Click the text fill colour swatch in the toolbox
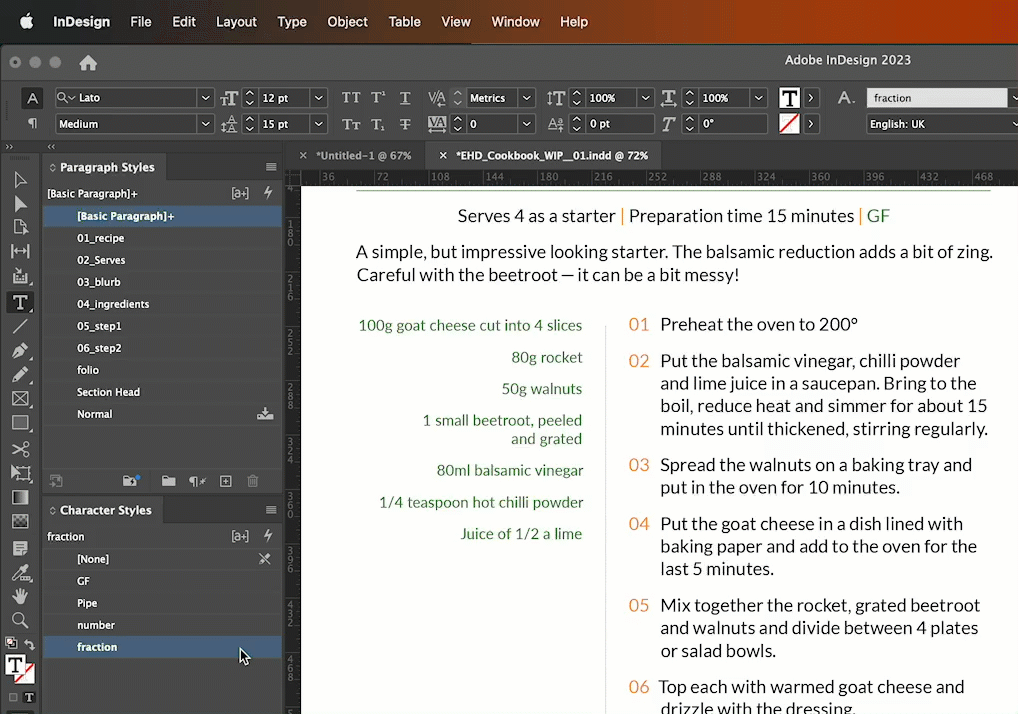 [15, 664]
